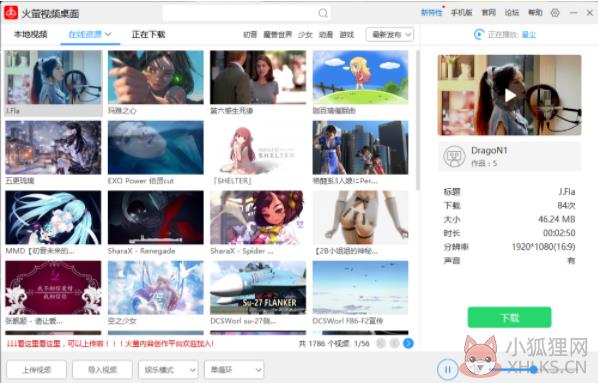Filter videos by the 动漫 category

pyautogui.click(x=326, y=35)
